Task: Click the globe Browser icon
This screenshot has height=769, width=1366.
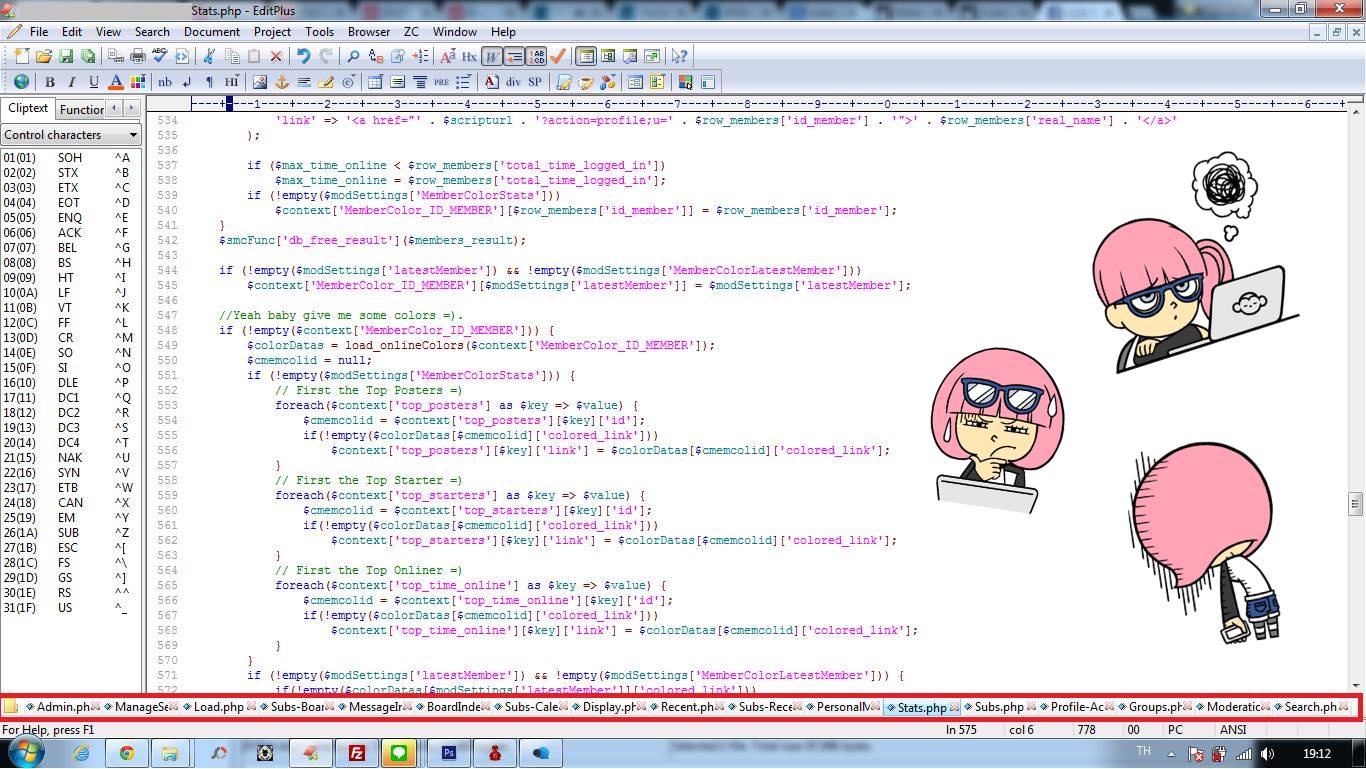Action: [22, 82]
